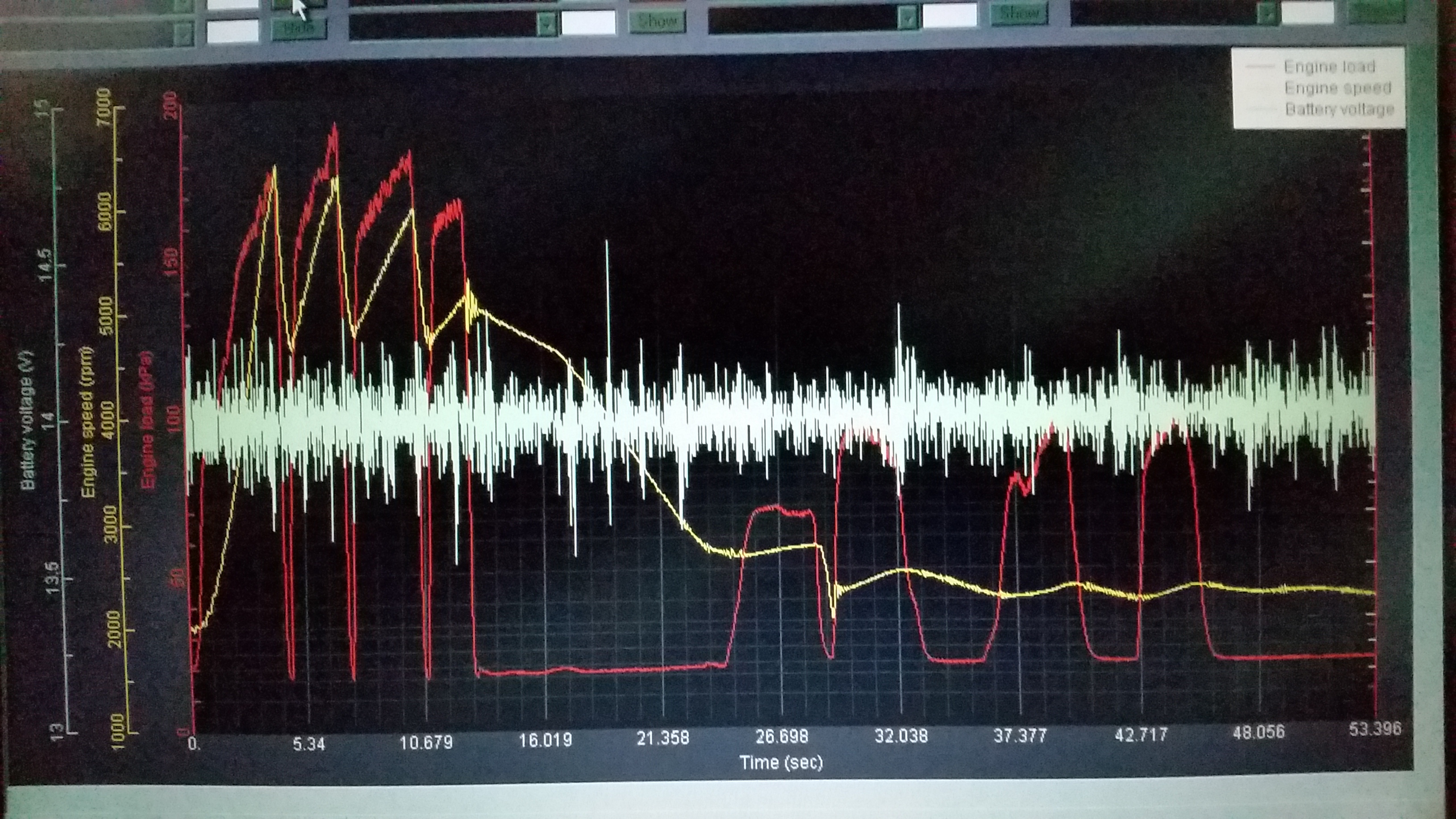1456x819 pixels.
Task: Select white input field of fourth channel
Action: [x=1308, y=12]
